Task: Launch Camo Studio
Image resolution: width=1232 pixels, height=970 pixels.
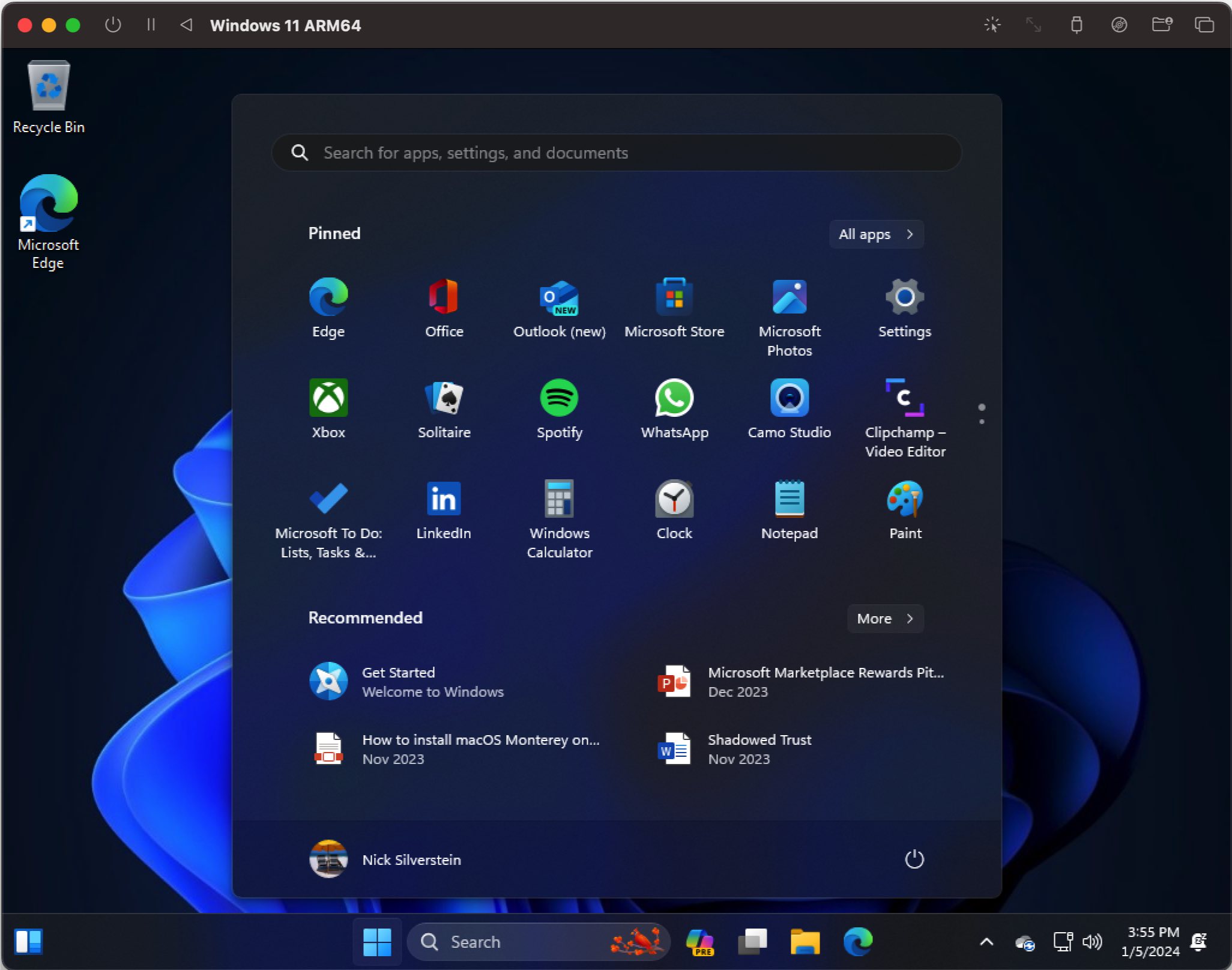Action: coord(790,410)
